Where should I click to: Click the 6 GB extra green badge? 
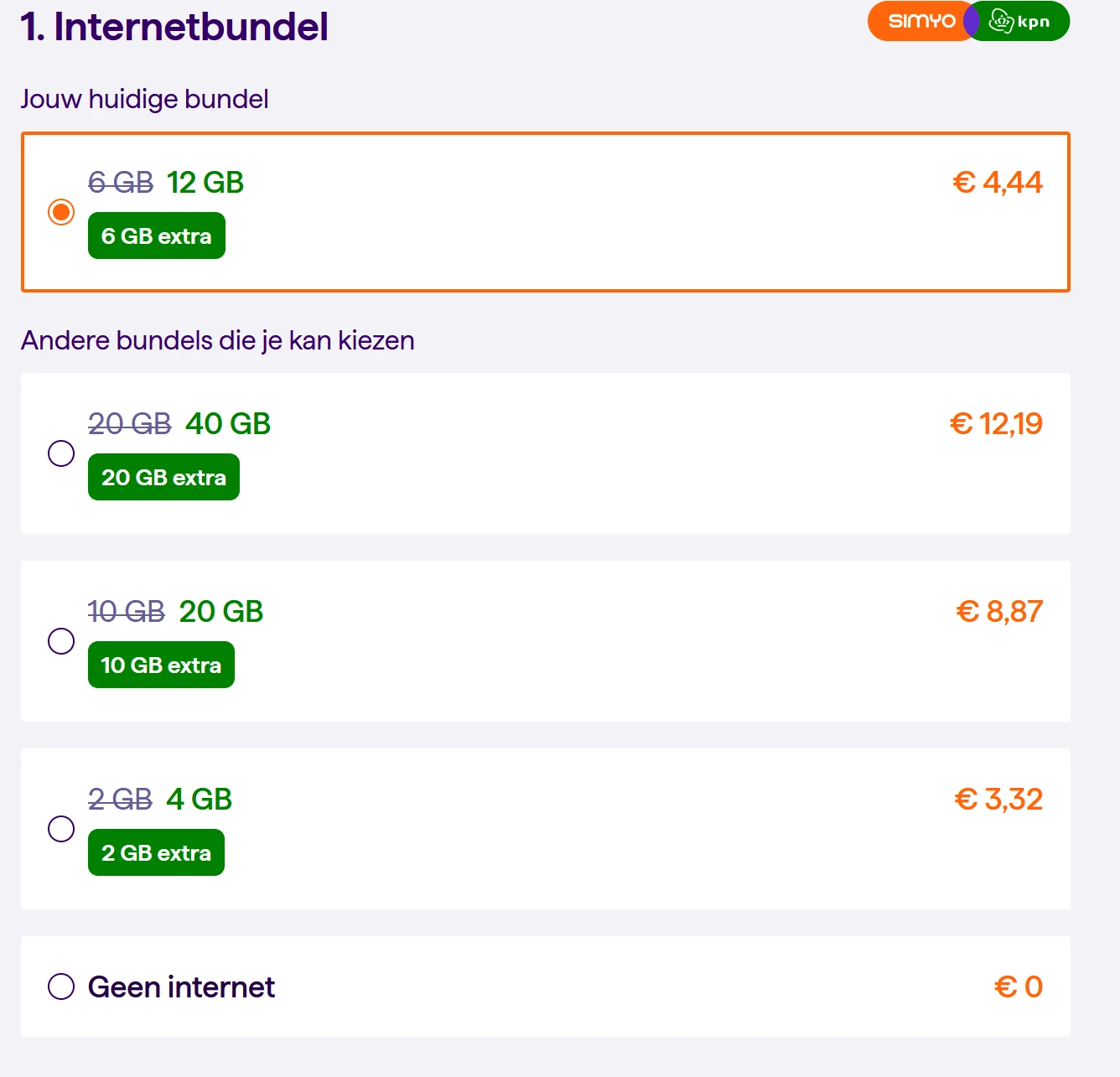coord(157,236)
